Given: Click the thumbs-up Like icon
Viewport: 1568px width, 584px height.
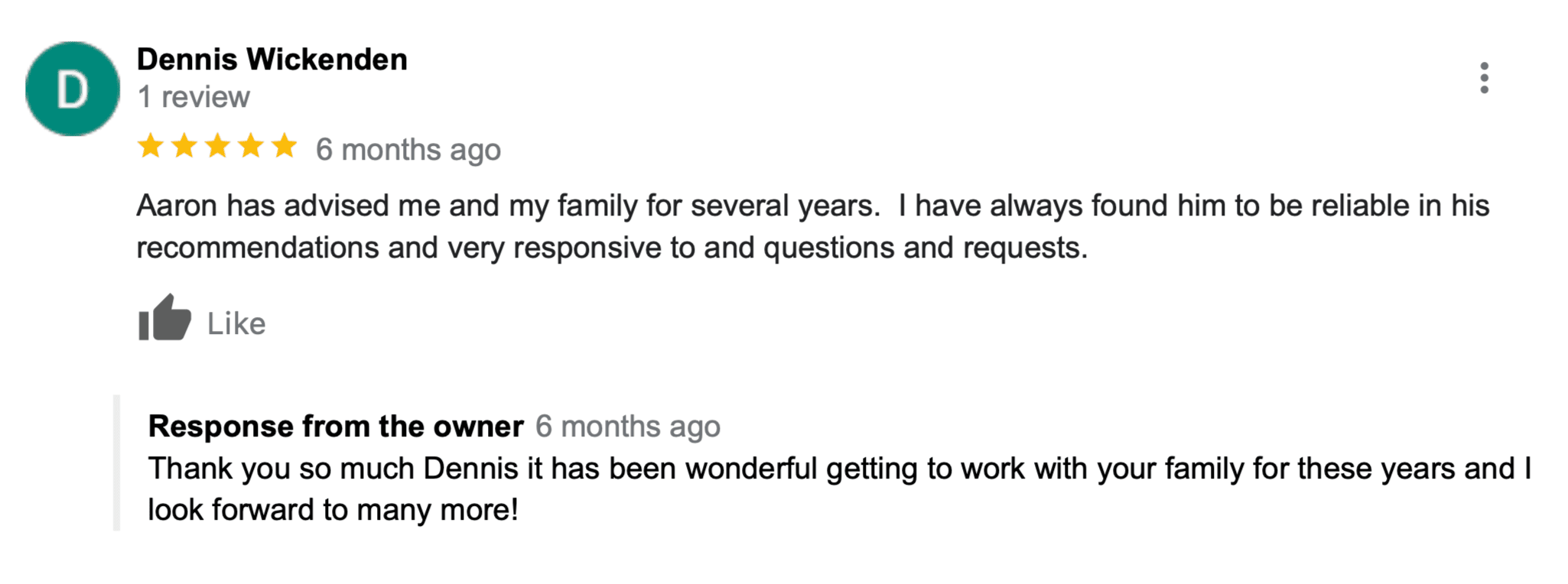Looking at the screenshot, I should pyautogui.click(x=164, y=318).
